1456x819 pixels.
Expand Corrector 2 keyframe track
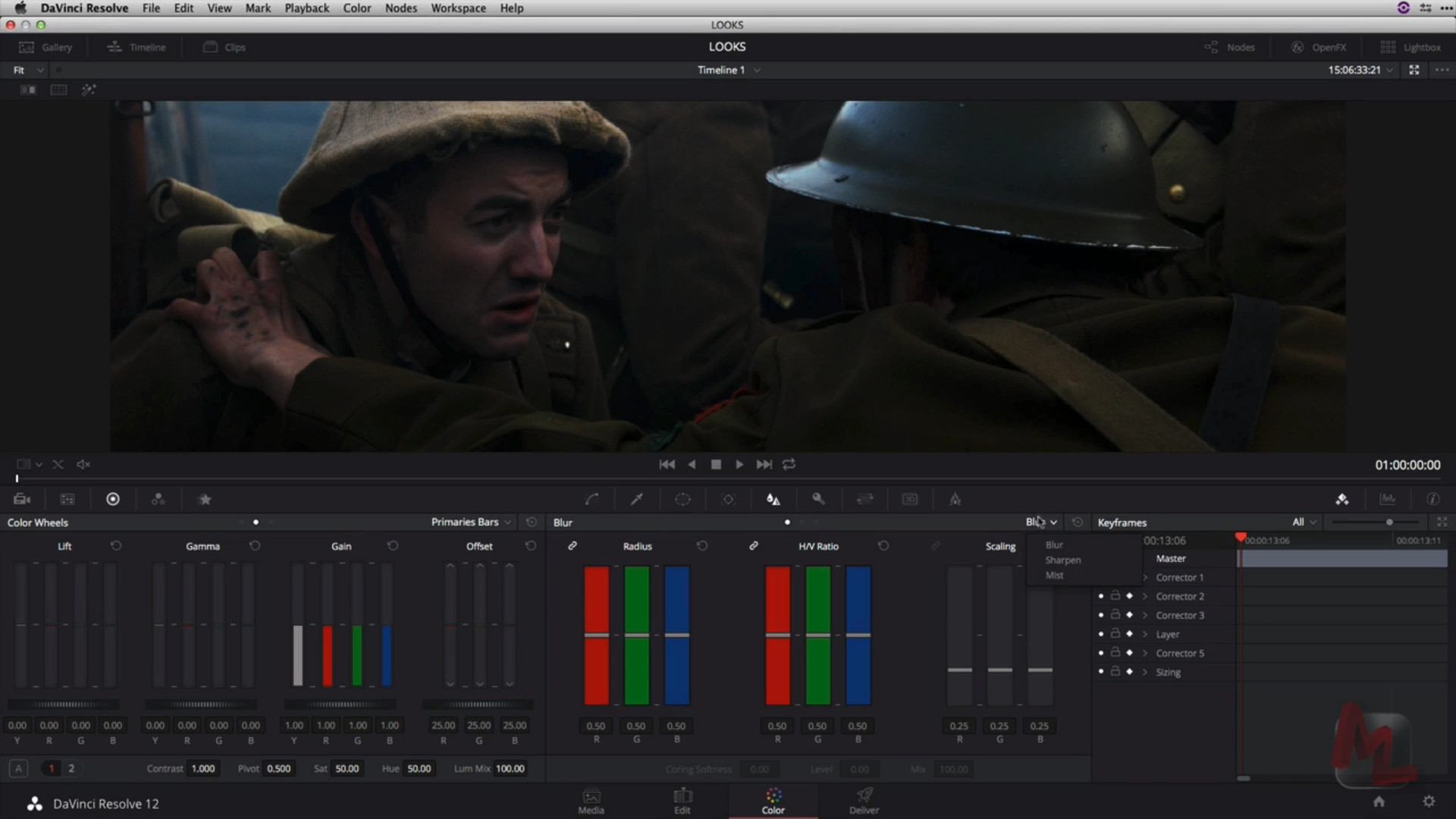click(x=1145, y=597)
